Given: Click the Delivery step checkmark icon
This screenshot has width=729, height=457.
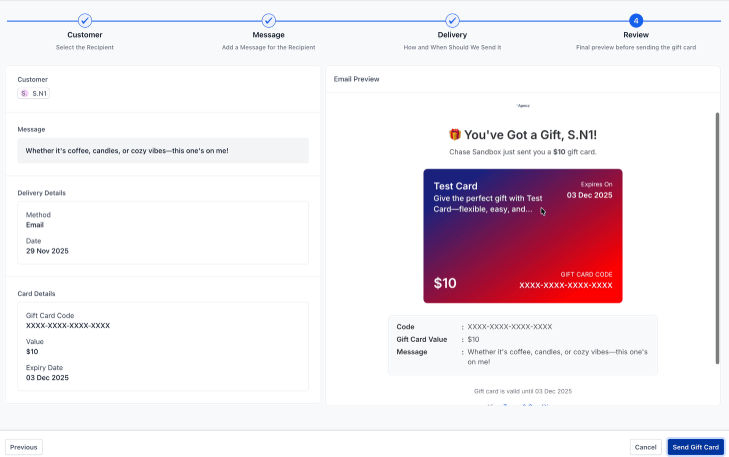Looking at the screenshot, I should pos(452,20).
